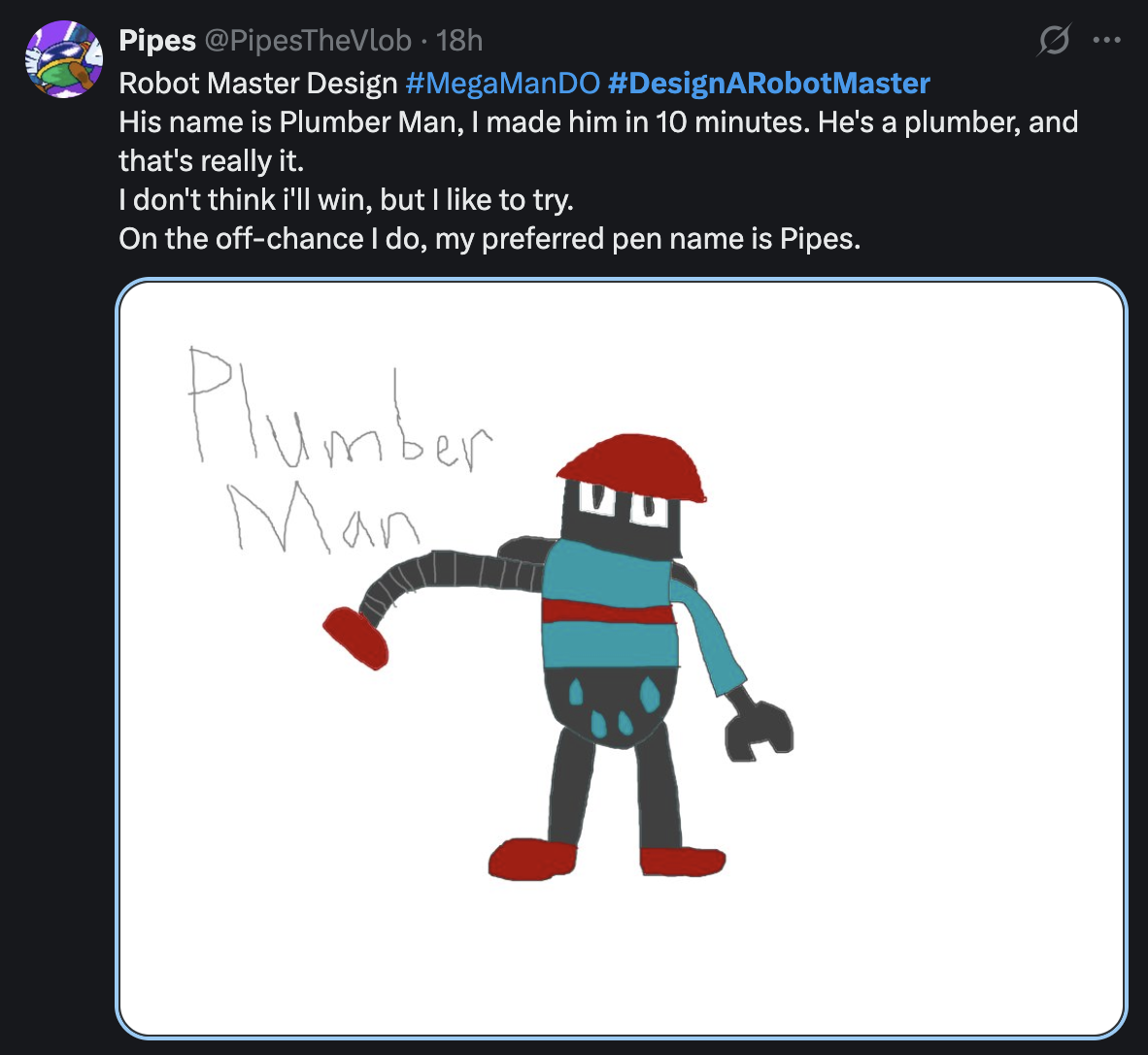Click the "I don't think i'll win" line
The width and height of the screenshot is (1148, 1055).
346,200
